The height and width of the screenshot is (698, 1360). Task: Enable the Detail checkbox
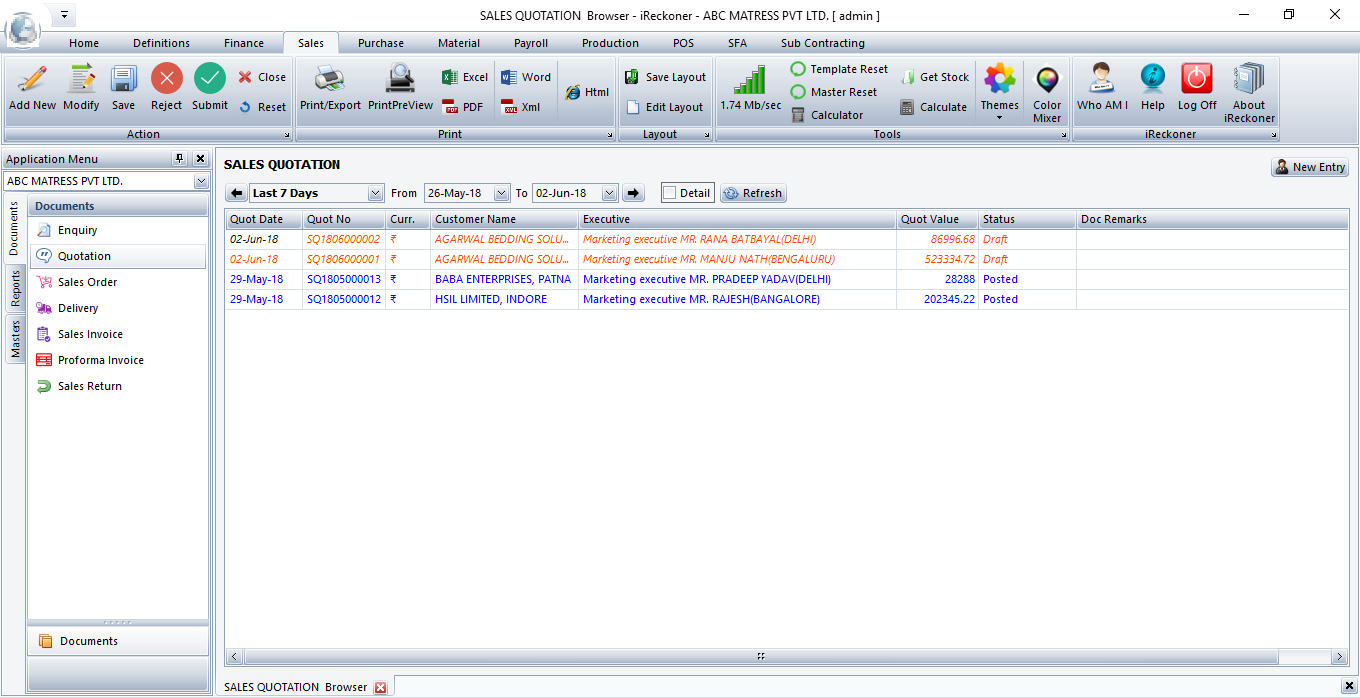[670, 193]
